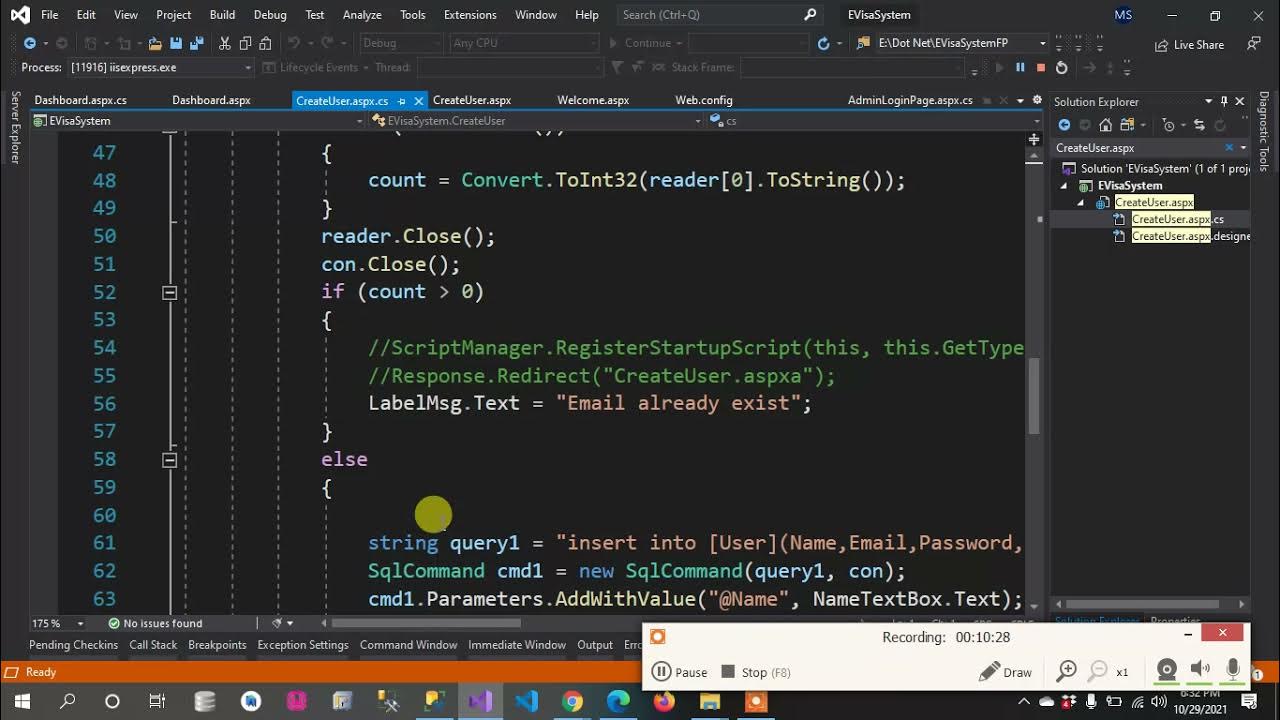Viewport: 1280px width, 720px height.
Task: Click the Firefox taskbar icon
Action: tap(664, 701)
